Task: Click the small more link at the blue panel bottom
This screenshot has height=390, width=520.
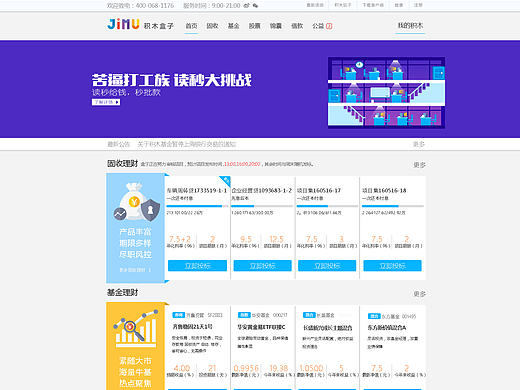Action: pos(135,270)
